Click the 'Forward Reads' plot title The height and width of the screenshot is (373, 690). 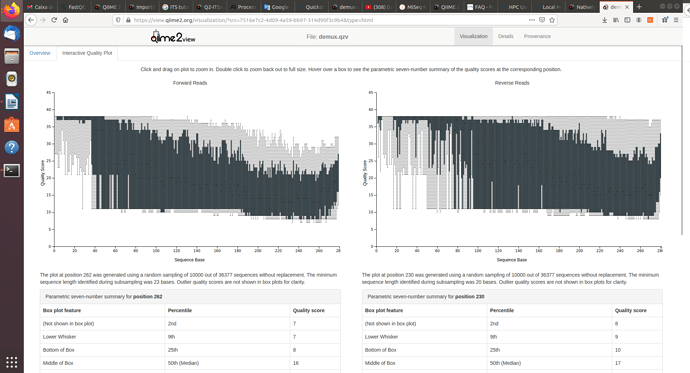click(190, 83)
